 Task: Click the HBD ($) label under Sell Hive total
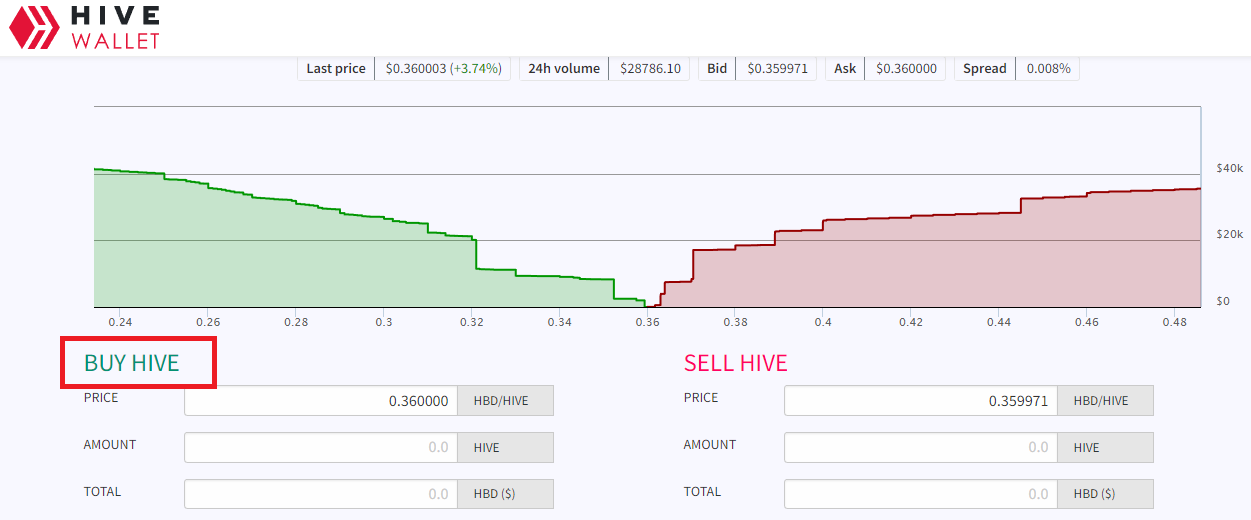click(1105, 494)
